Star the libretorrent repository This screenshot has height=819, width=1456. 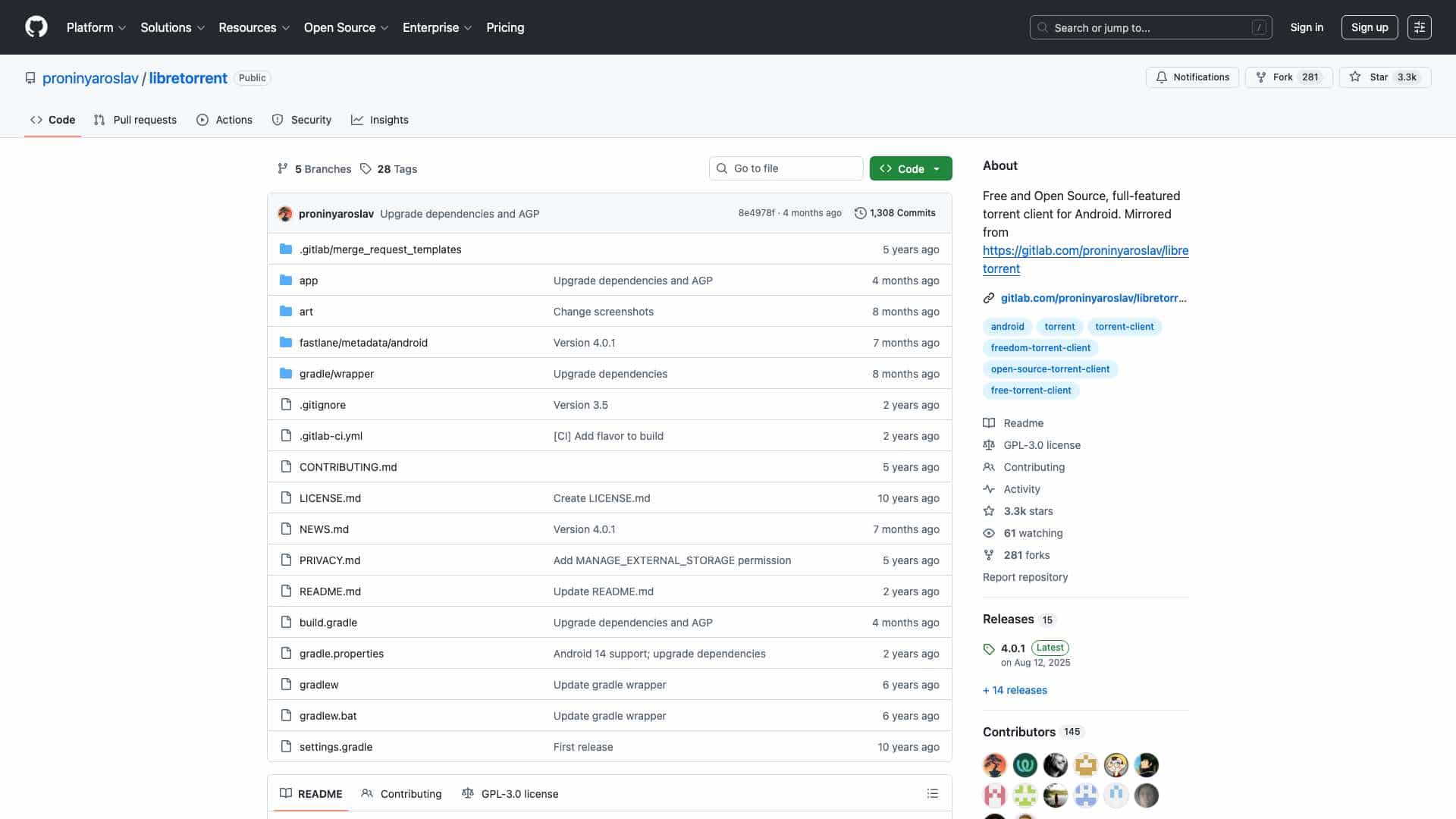1385,77
